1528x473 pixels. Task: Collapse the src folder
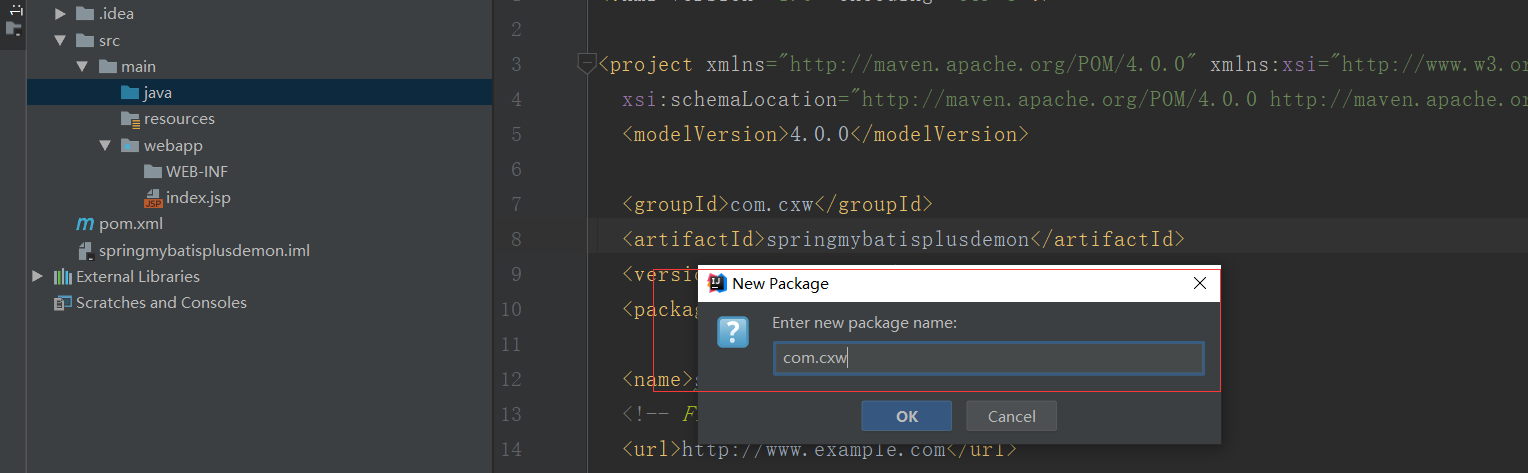(x=60, y=41)
